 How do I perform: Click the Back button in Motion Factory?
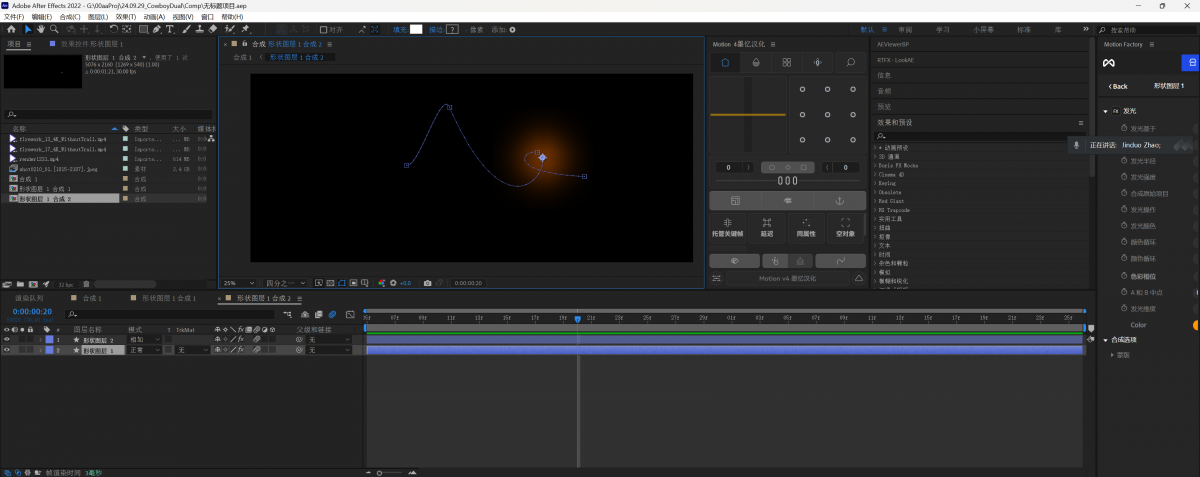pyautogui.click(x=1118, y=86)
